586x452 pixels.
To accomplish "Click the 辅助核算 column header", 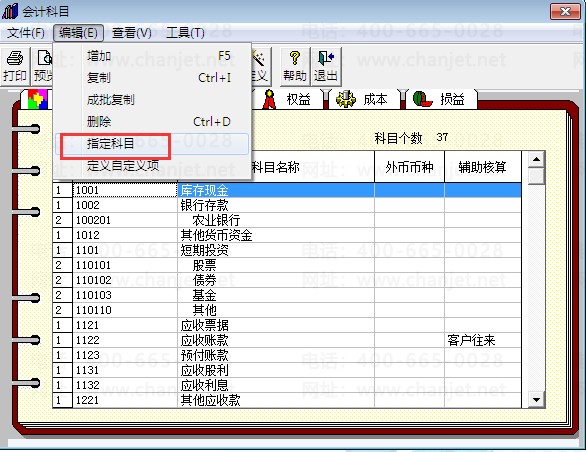I will tap(482, 167).
